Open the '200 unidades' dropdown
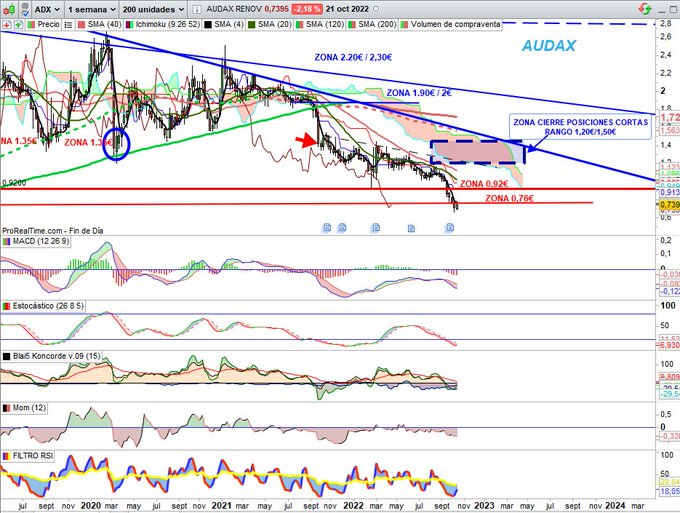Viewport: 680px width, 513px height. (x=153, y=9)
